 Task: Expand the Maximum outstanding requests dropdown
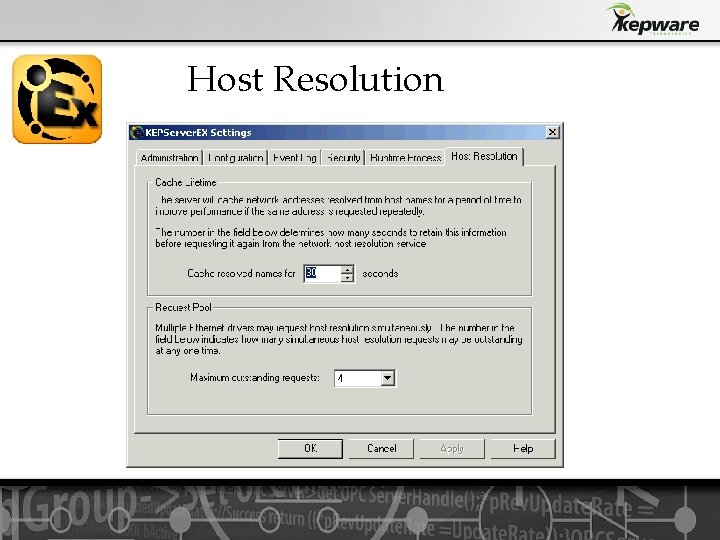pyautogui.click(x=388, y=378)
